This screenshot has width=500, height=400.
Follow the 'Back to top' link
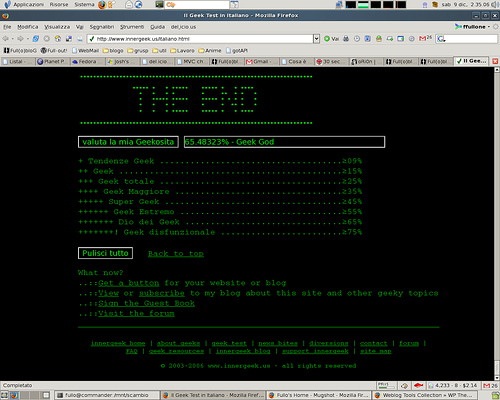176,254
